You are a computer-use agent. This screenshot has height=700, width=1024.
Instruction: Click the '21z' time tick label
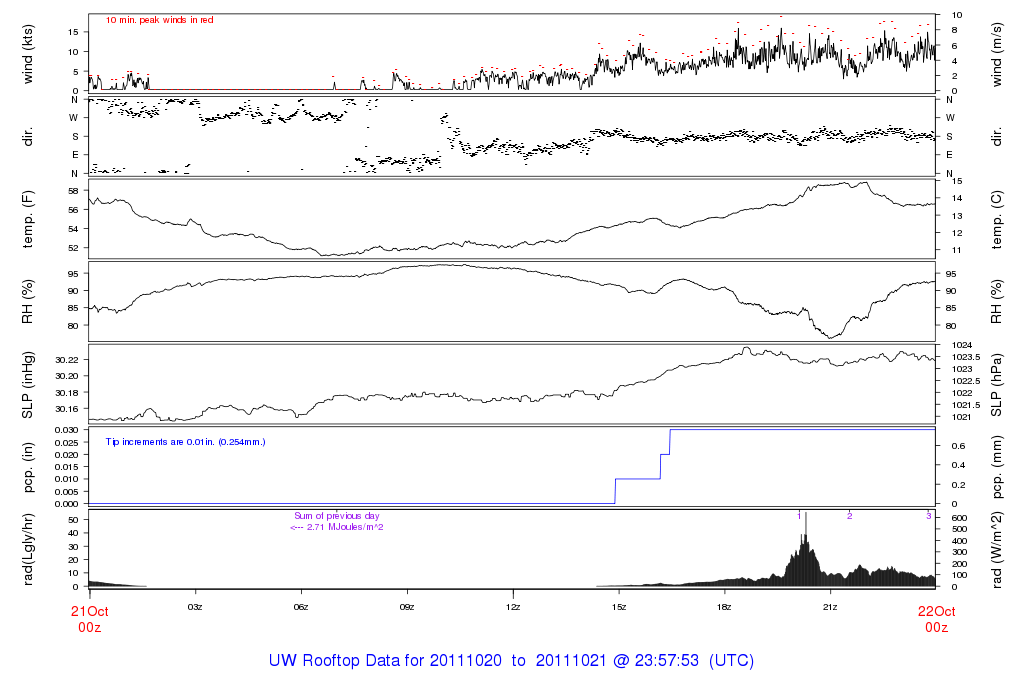pyautogui.click(x=830, y=607)
